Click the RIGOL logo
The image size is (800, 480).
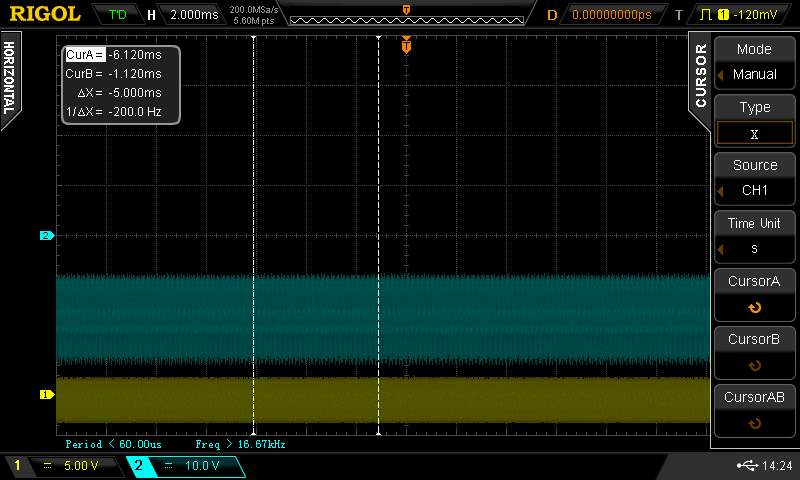[x=45, y=14]
